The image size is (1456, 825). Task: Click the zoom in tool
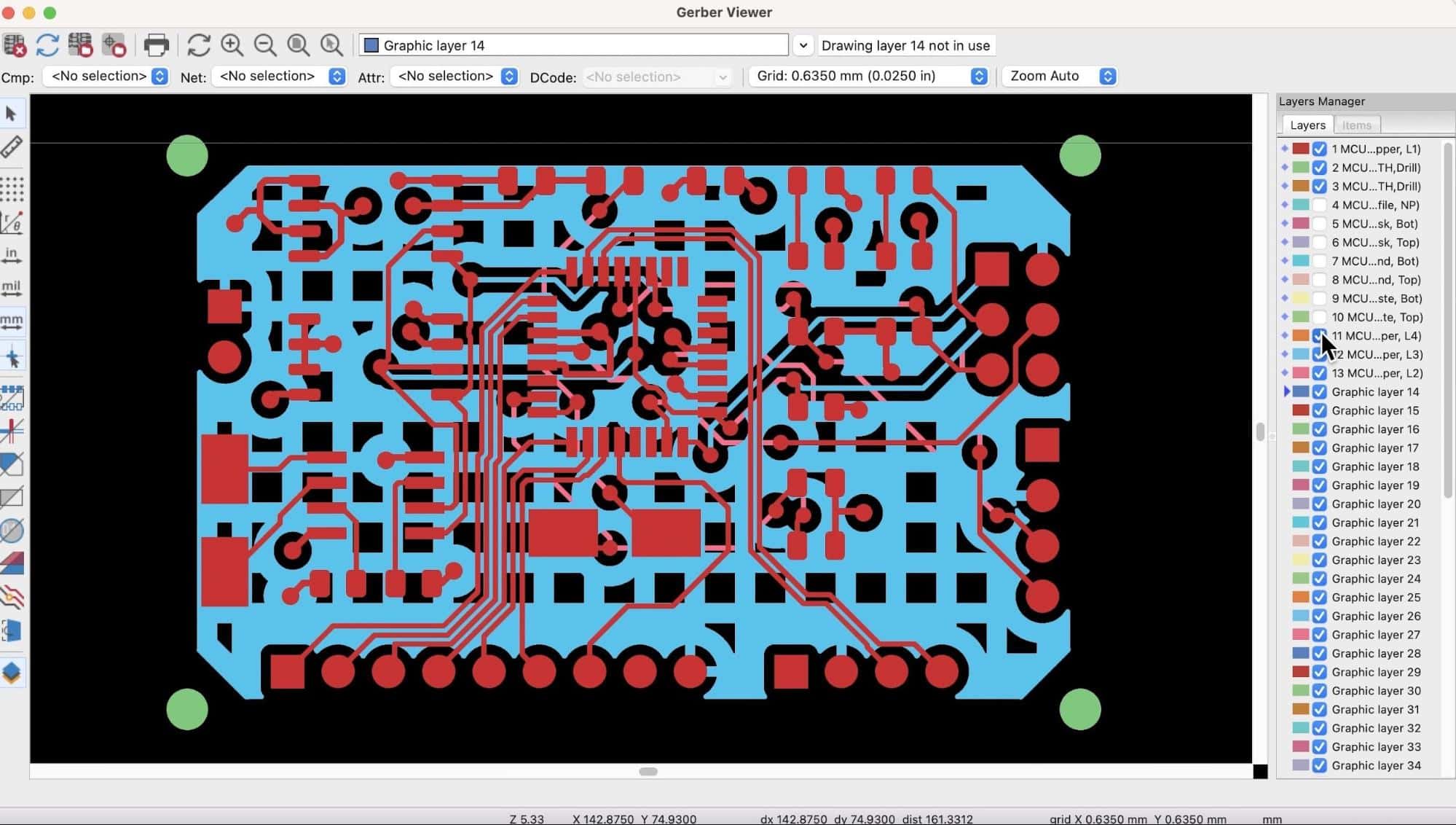pos(232,45)
